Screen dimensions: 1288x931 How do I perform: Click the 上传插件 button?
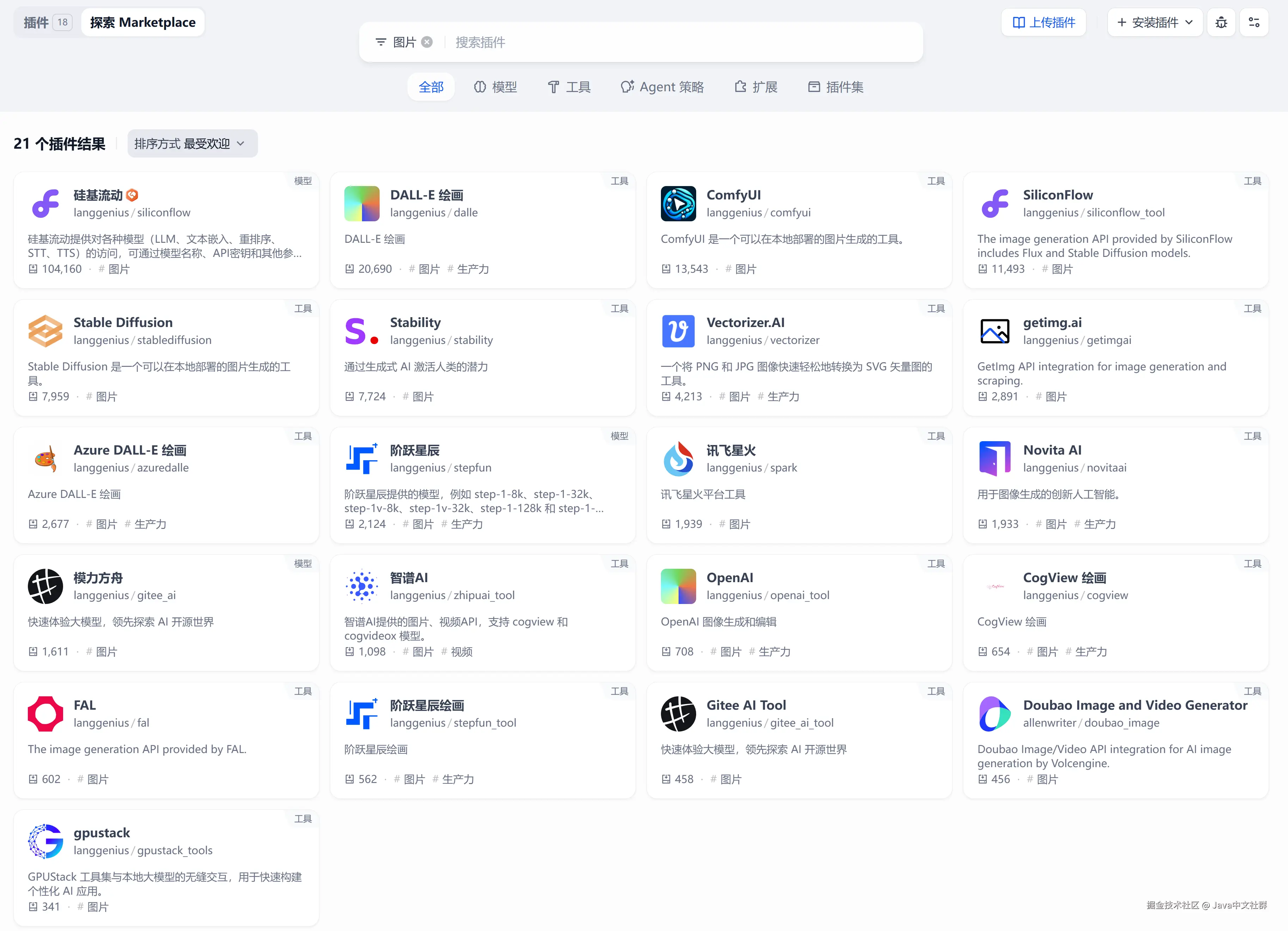click(1043, 23)
